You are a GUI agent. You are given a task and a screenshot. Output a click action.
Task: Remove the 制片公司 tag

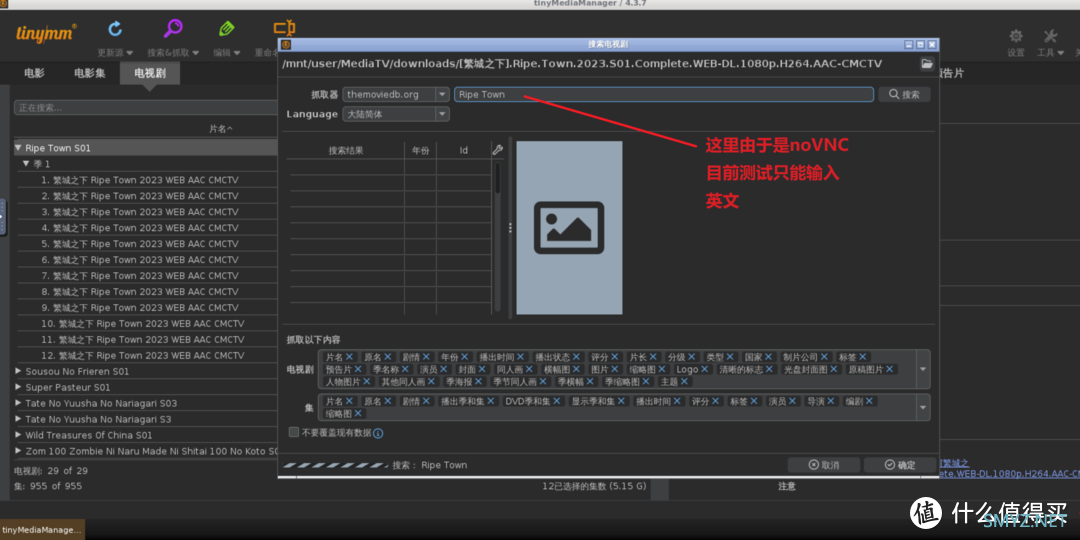tap(824, 357)
